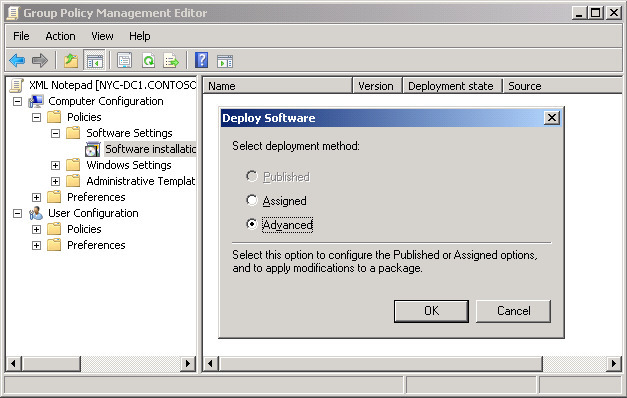Confirm with the OK button
This screenshot has height=398, width=627.
(431, 311)
